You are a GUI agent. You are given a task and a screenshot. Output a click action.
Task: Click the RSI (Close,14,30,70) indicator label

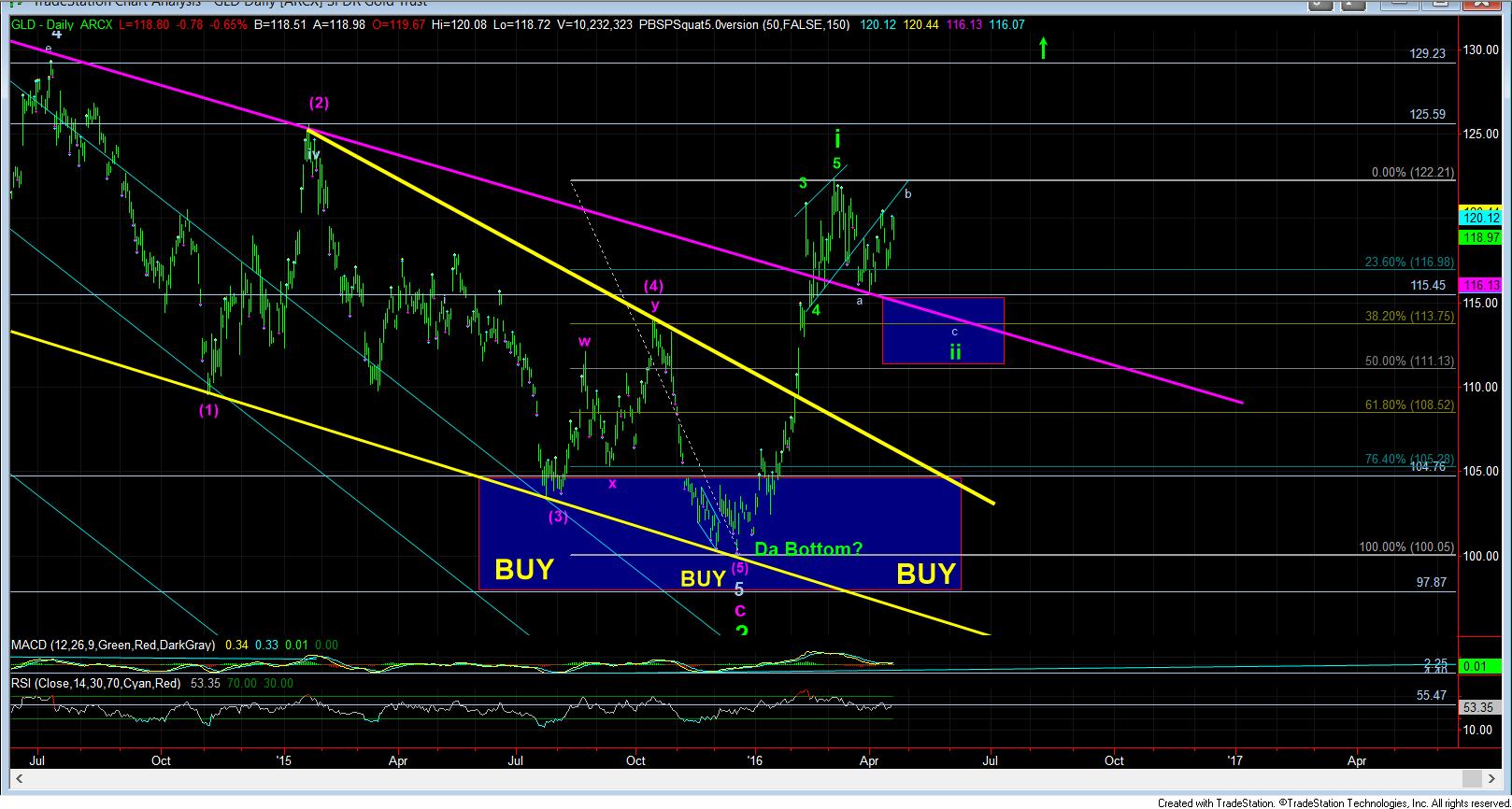coord(96,683)
